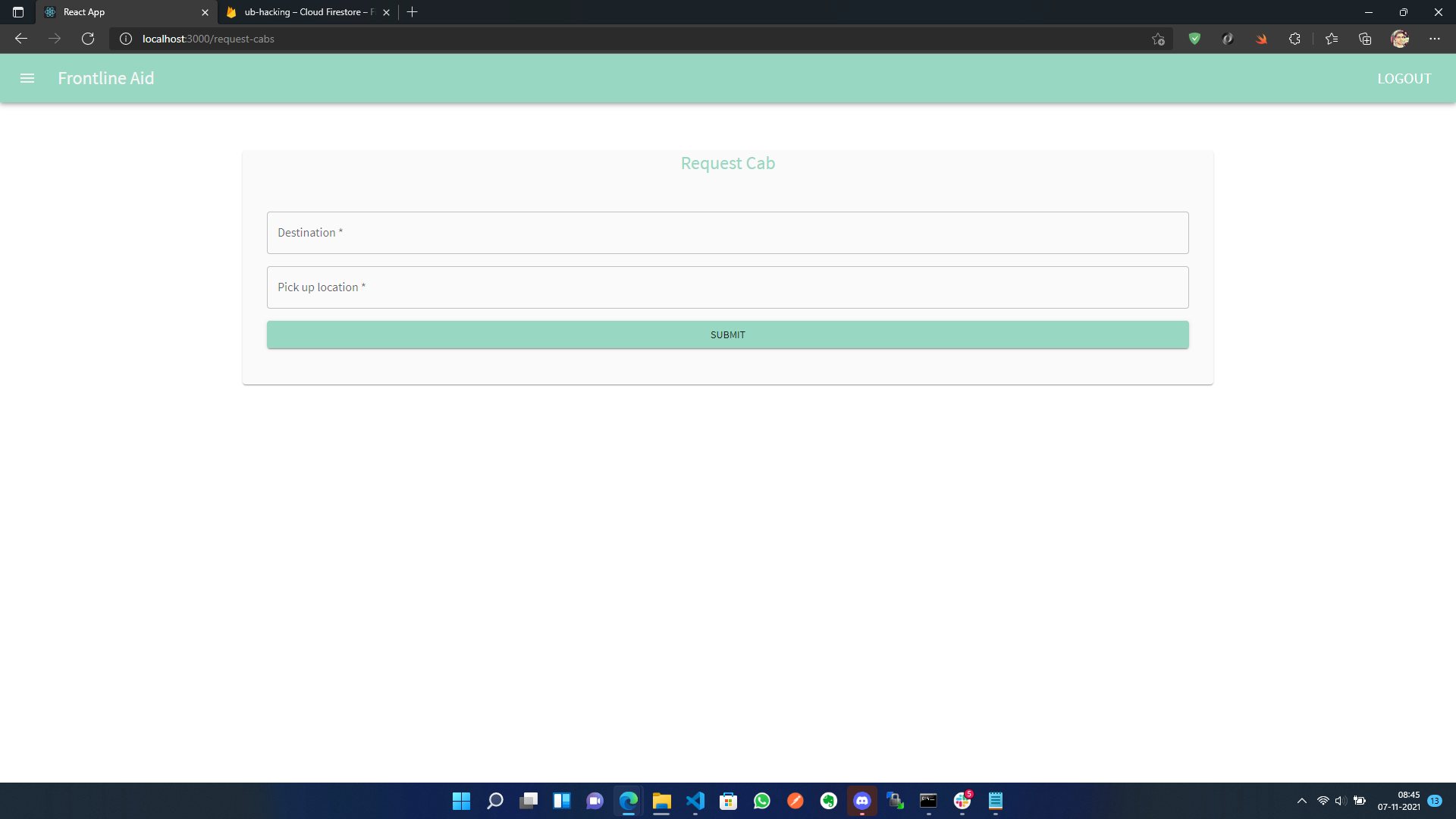Click the Destination input field

[727, 233]
